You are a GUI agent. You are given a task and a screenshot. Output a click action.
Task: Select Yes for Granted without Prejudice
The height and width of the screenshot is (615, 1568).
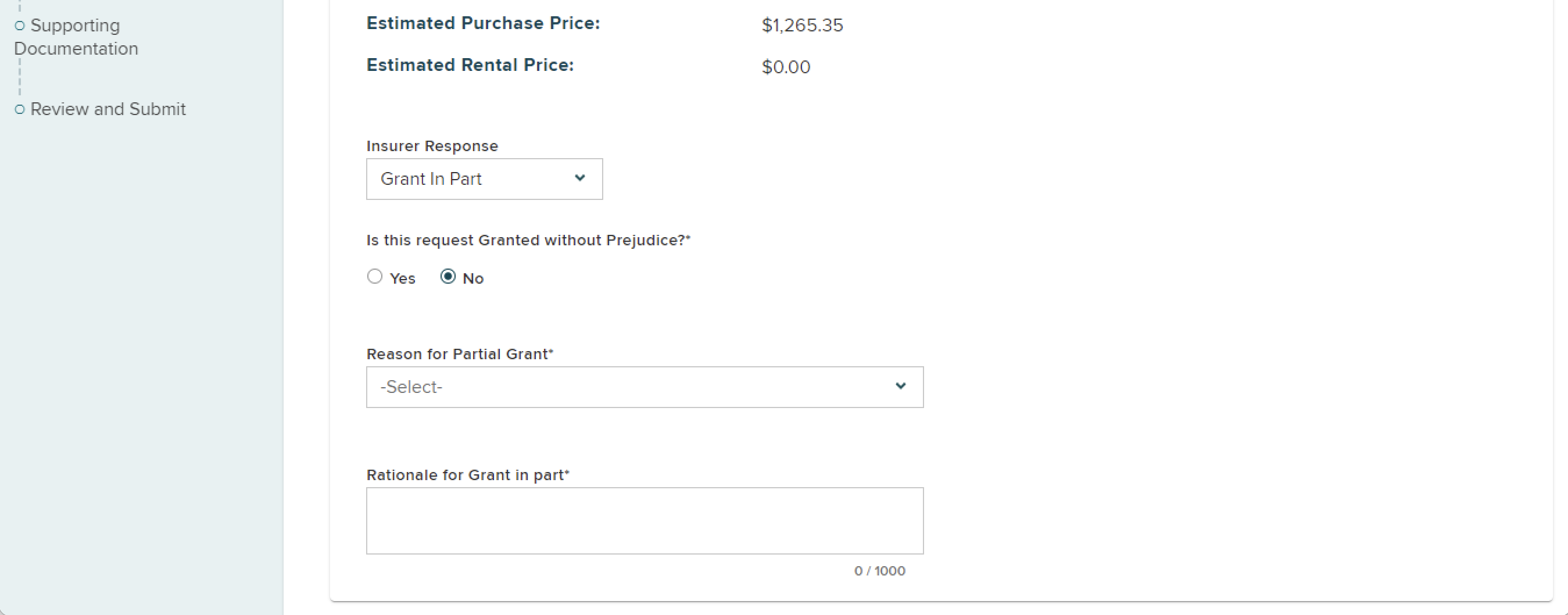(x=375, y=277)
